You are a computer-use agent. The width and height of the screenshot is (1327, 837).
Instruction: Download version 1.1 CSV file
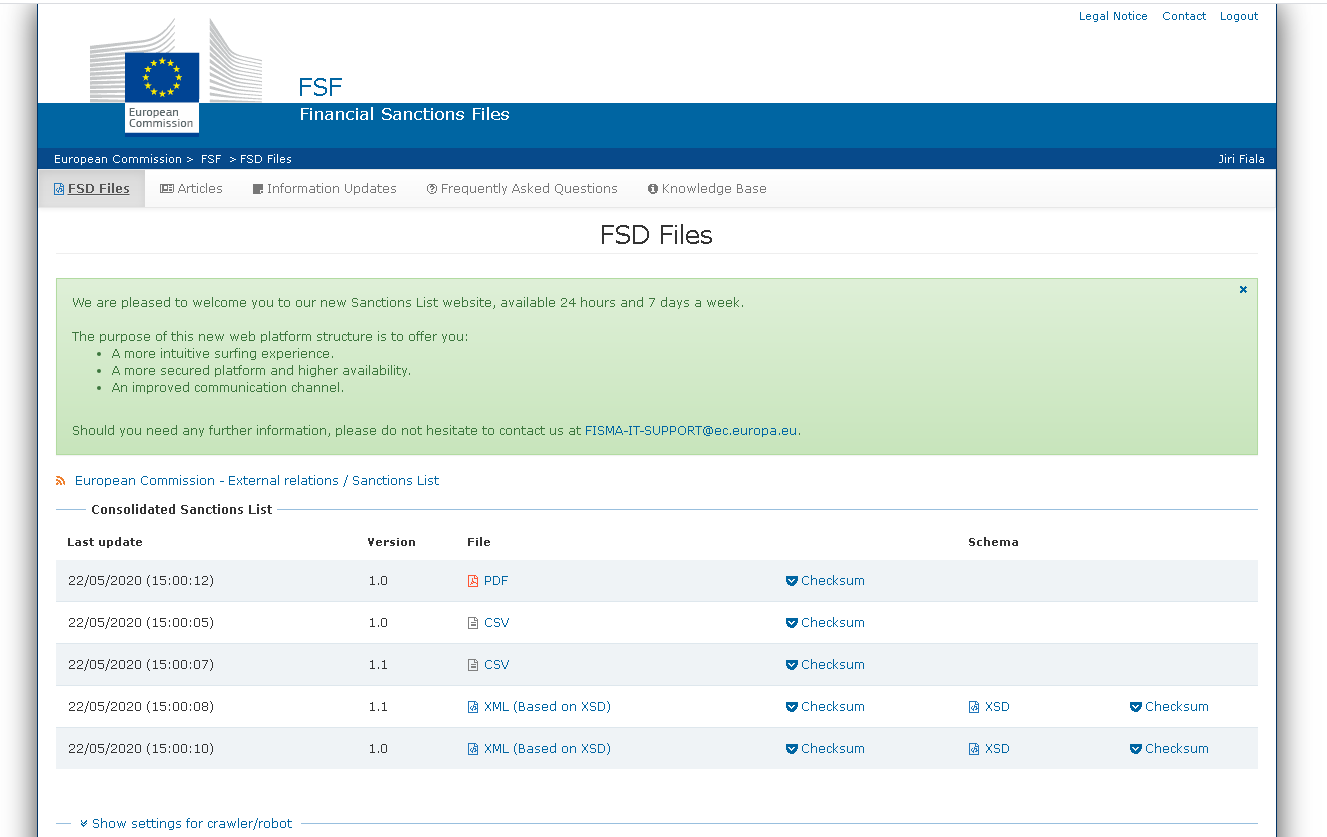(496, 665)
